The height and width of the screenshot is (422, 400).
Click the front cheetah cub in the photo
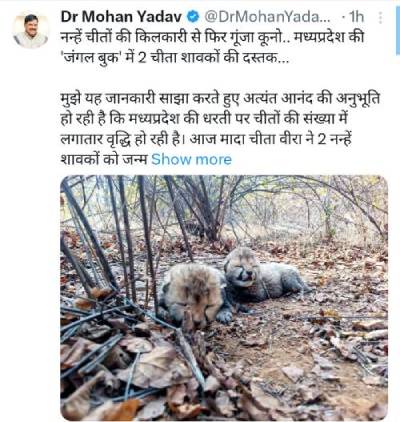pyautogui.click(x=196, y=293)
